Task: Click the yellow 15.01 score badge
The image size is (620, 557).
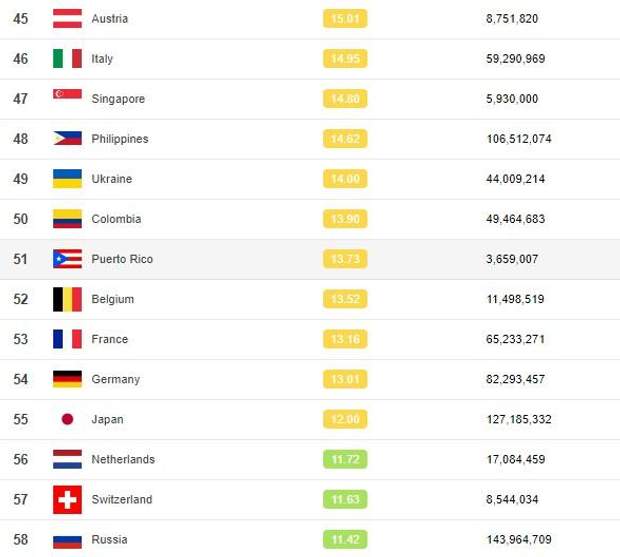Action: coord(345,19)
